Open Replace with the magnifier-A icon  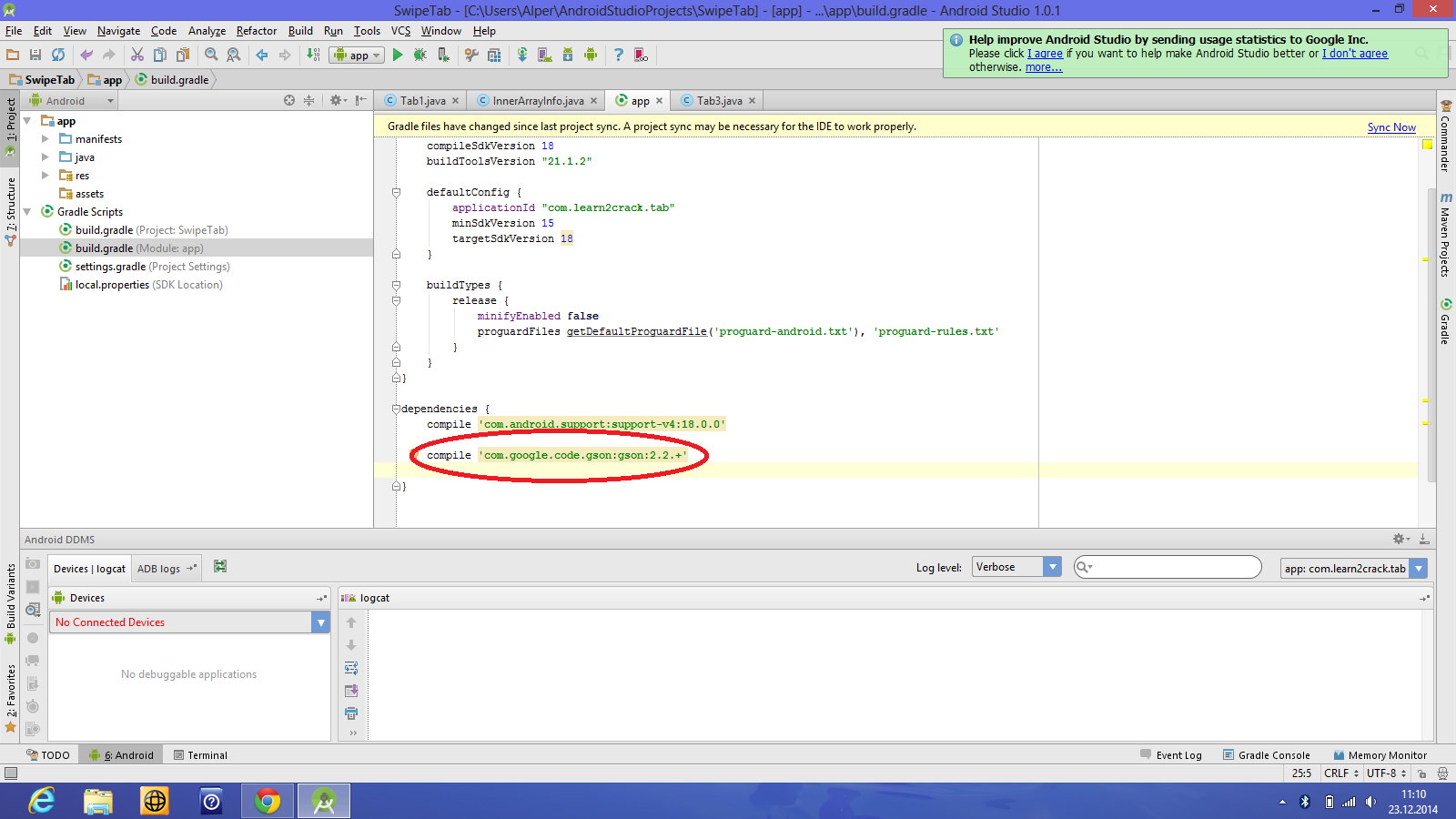[x=234, y=55]
